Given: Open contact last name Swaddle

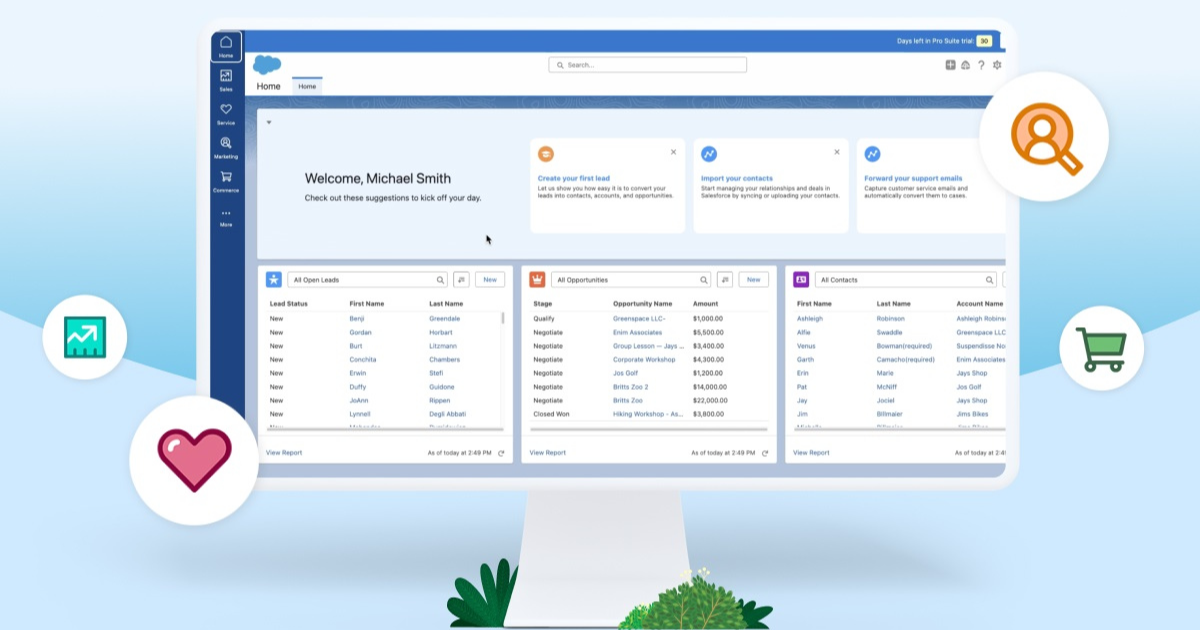Looking at the screenshot, I should 890,332.
